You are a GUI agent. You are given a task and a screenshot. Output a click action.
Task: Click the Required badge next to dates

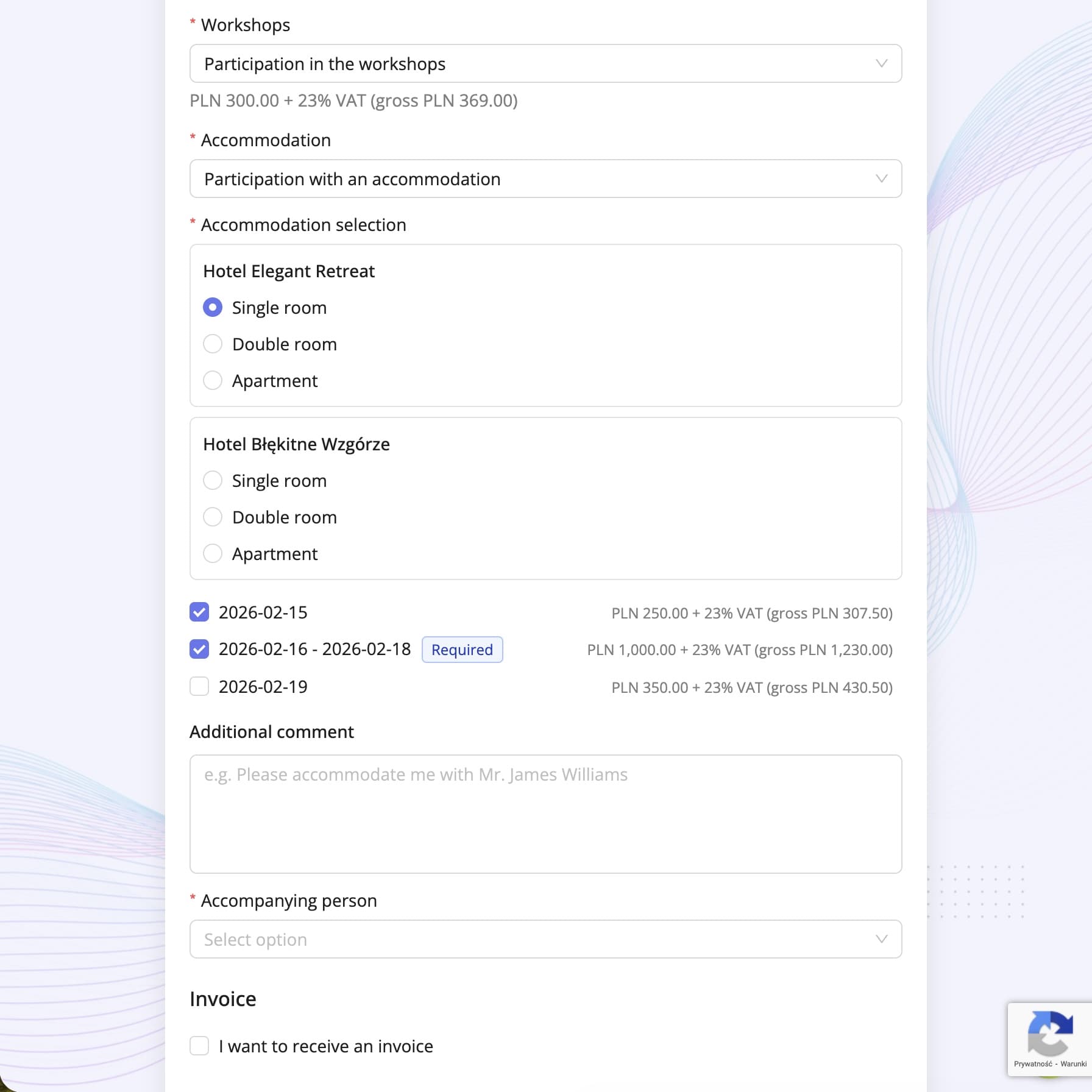click(x=462, y=650)
